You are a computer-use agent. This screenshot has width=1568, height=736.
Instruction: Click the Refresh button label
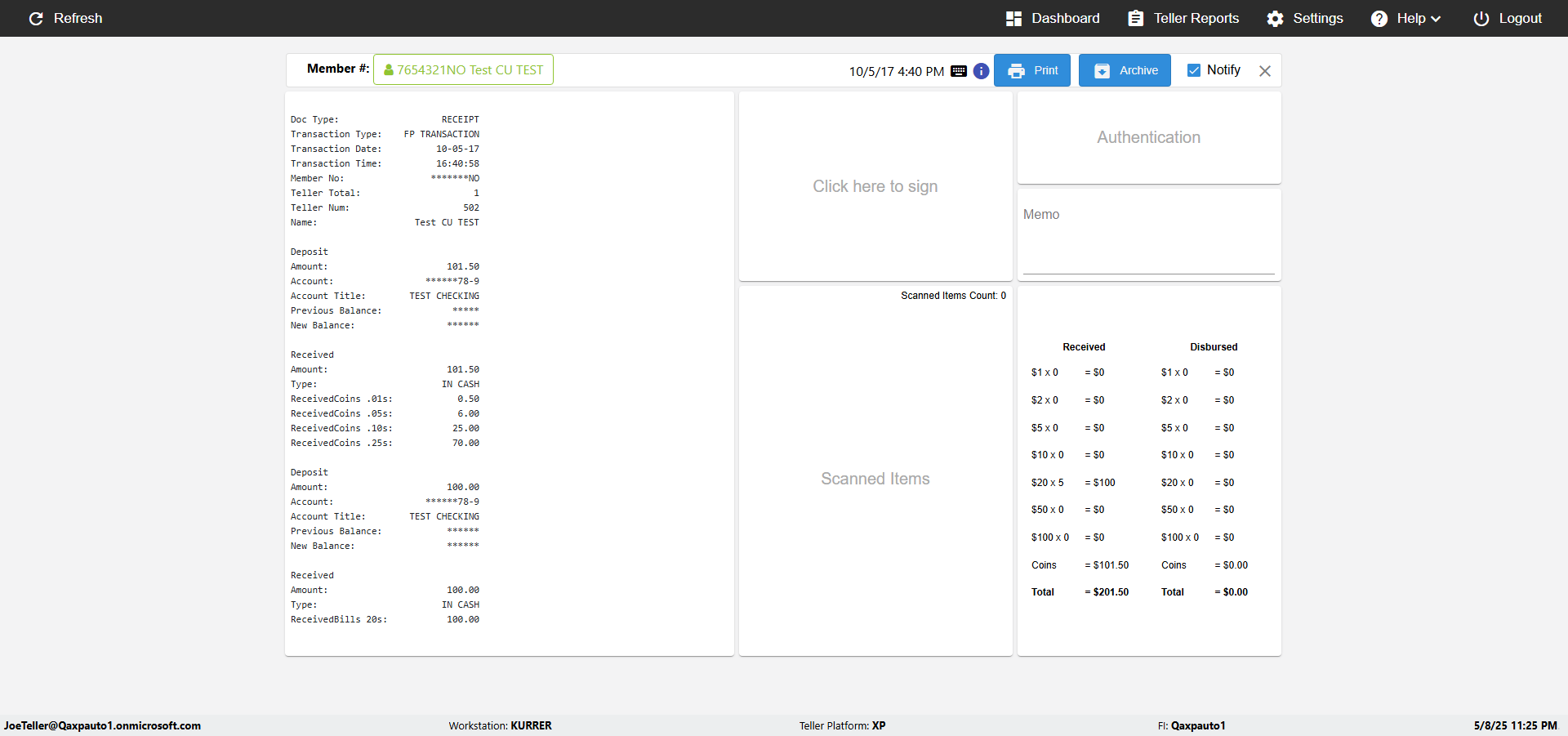(78, 19)
